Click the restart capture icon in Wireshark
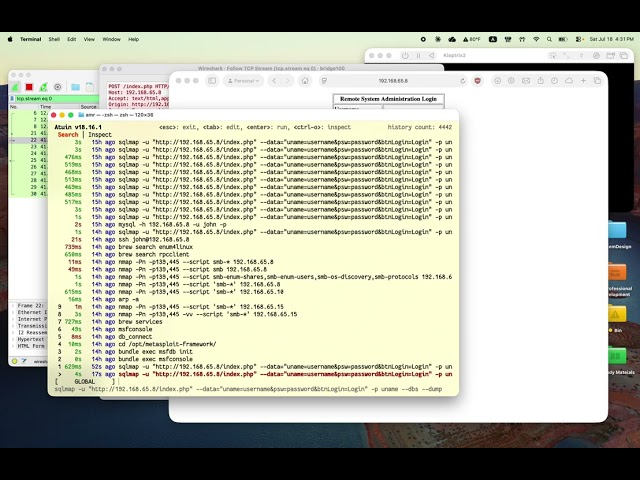 point(43,87)
